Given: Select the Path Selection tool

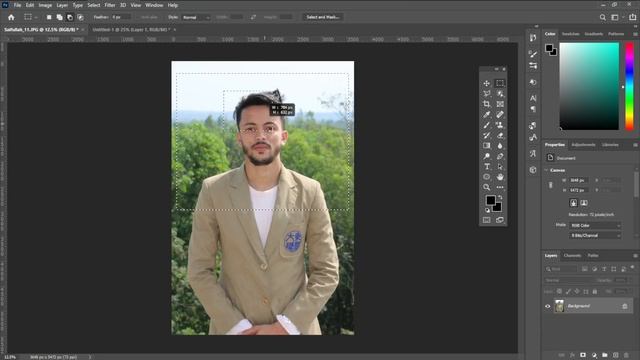Looking at the screenshot, I should 500,167.
